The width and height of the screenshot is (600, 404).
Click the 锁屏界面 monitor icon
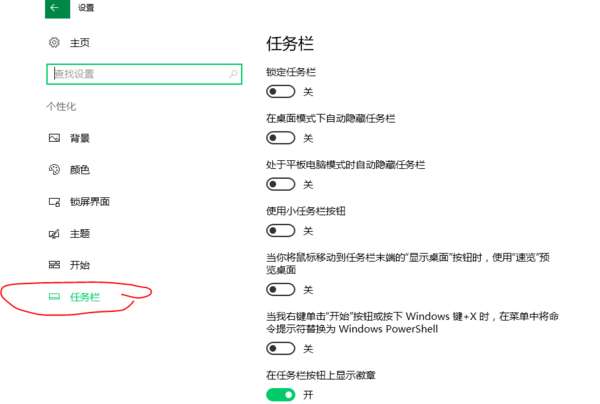[54, 202]
